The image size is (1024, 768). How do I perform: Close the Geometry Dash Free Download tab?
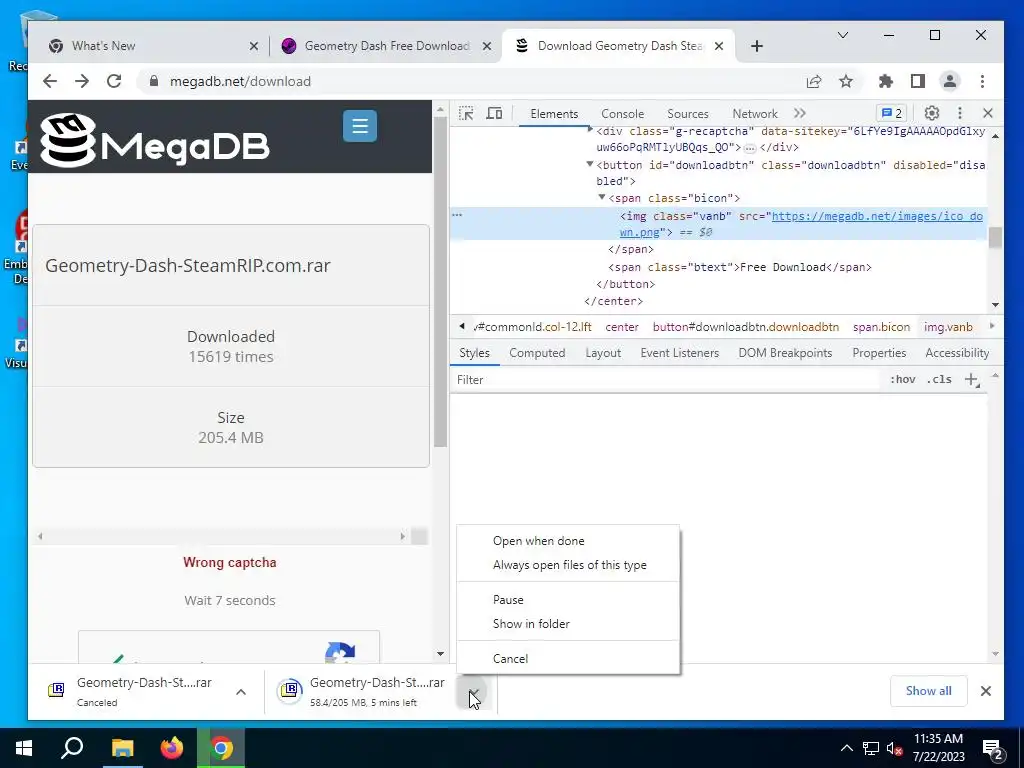coord(487,46)
